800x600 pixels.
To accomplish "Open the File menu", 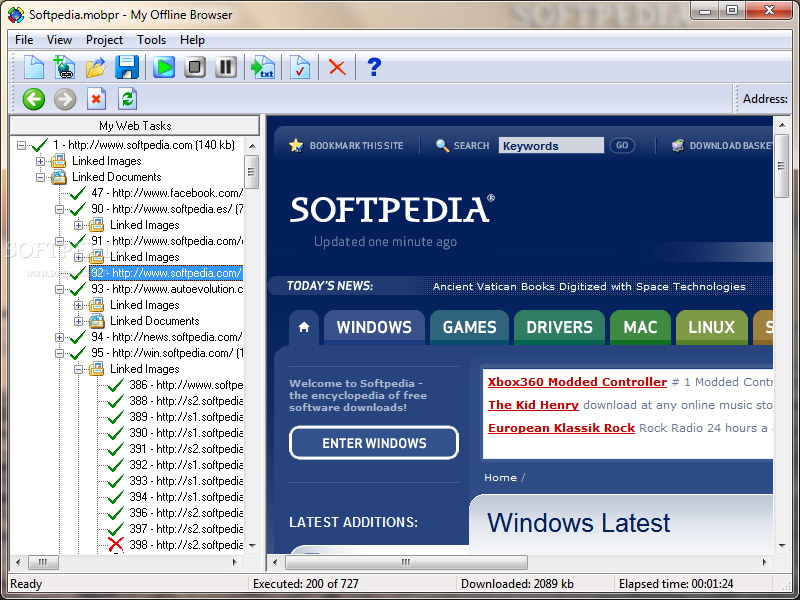I will tap(24, 40).
